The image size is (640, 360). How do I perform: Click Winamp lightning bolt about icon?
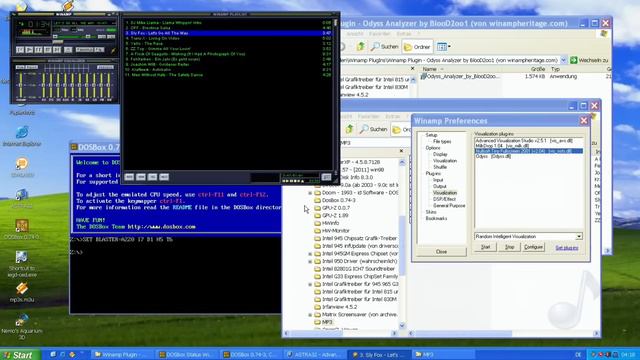[x=114, y=51]
